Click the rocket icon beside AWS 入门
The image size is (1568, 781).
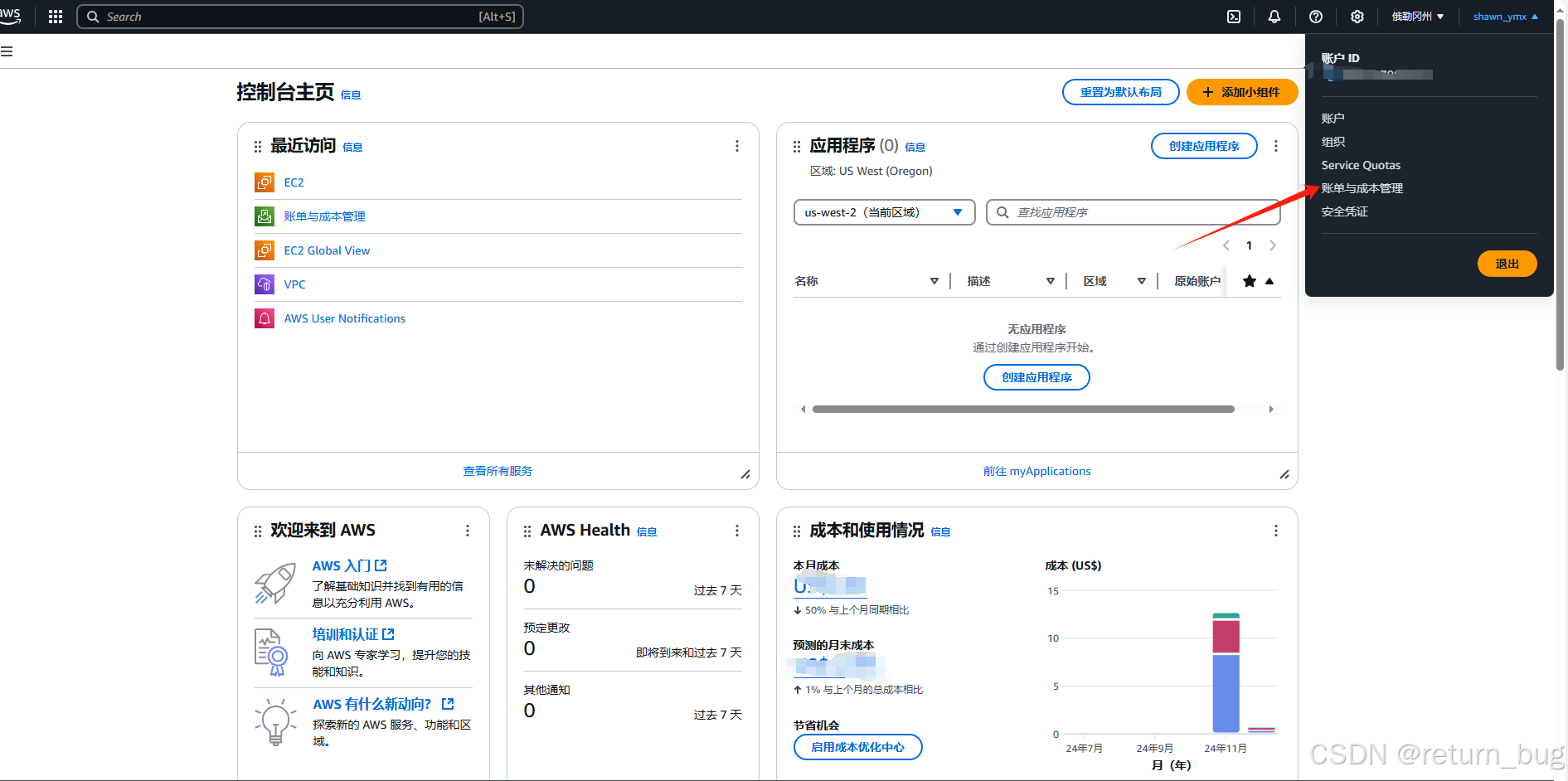[x=275, y=584]
